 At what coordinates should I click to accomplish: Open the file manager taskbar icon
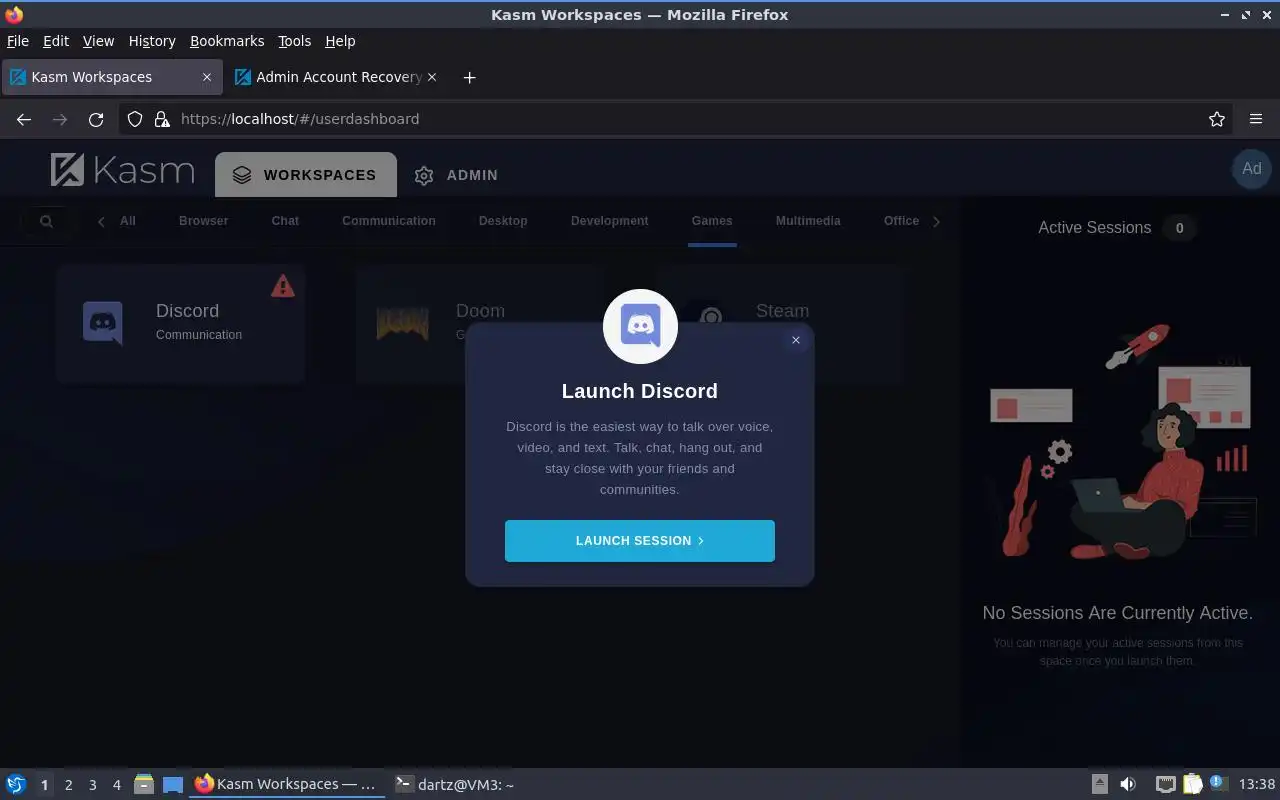[144, 785]
